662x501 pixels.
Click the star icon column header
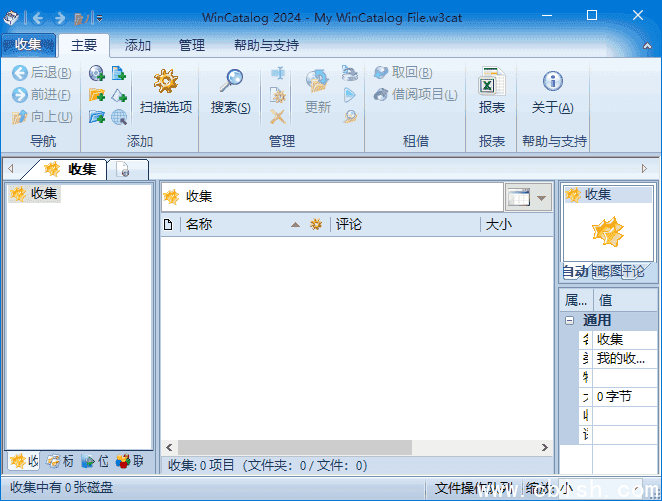316,225
